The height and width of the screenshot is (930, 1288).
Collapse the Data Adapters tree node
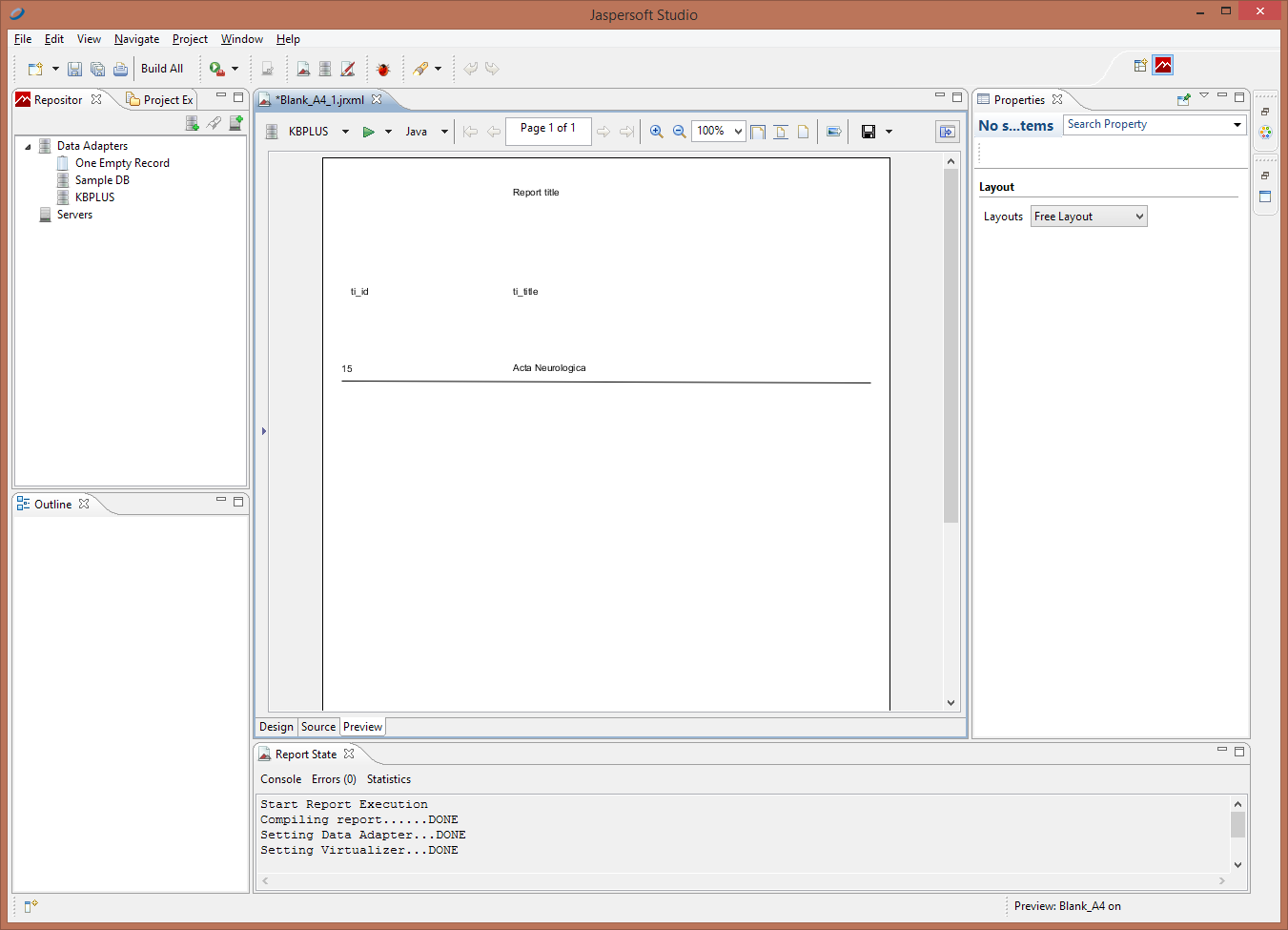coord(28,147)
